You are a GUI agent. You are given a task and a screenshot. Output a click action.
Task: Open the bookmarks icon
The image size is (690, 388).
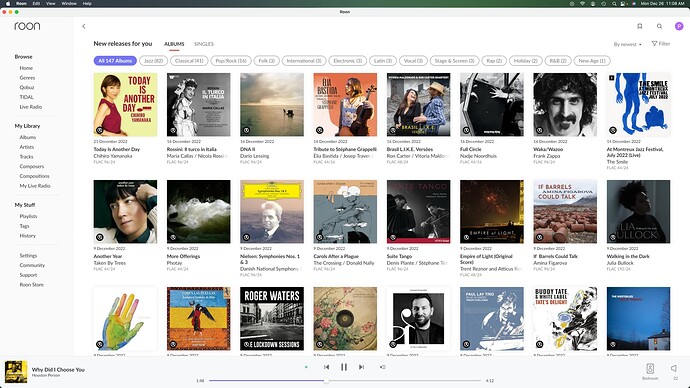click(639, 26)
